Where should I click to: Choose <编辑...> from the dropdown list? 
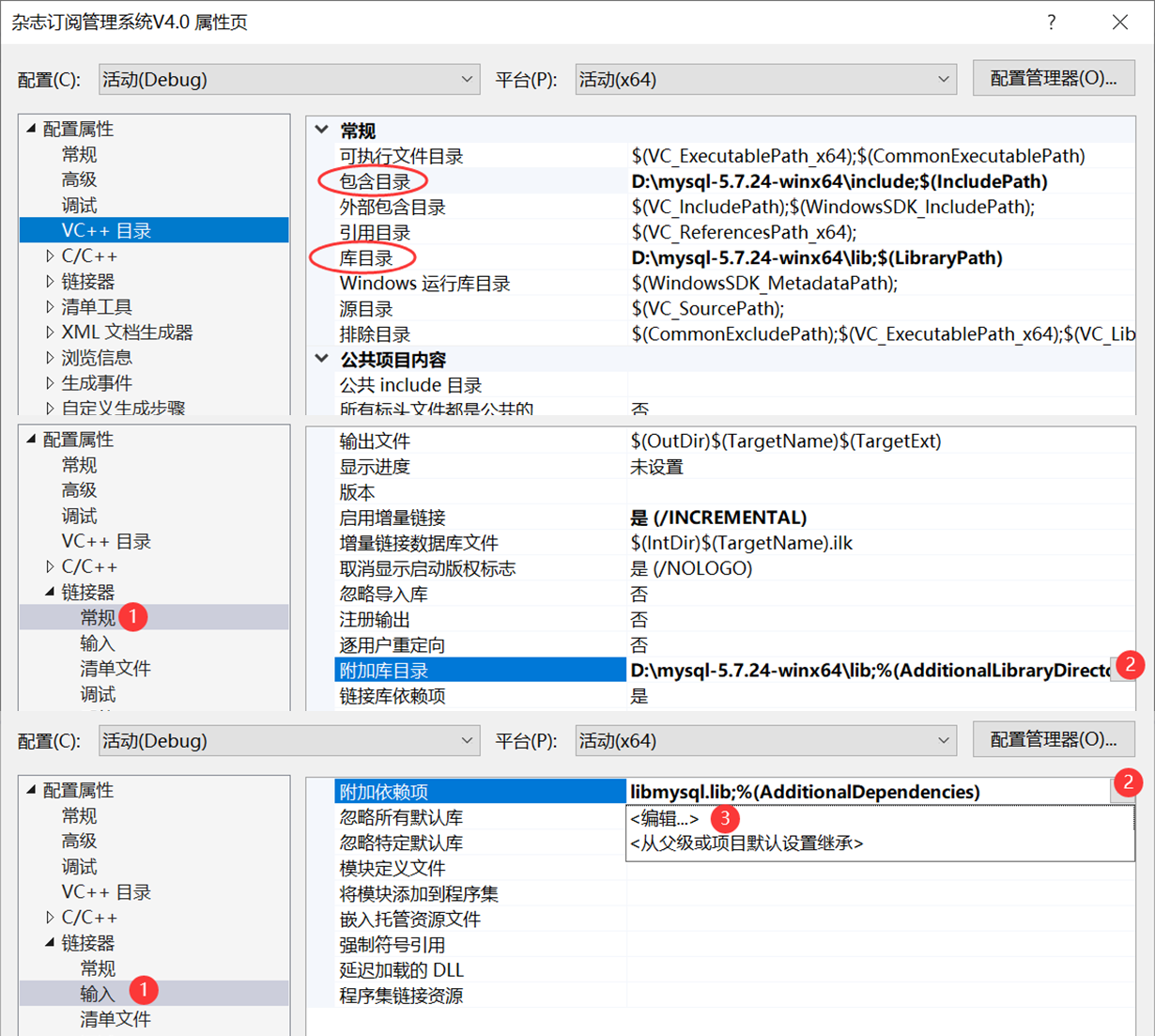(665, 819)
